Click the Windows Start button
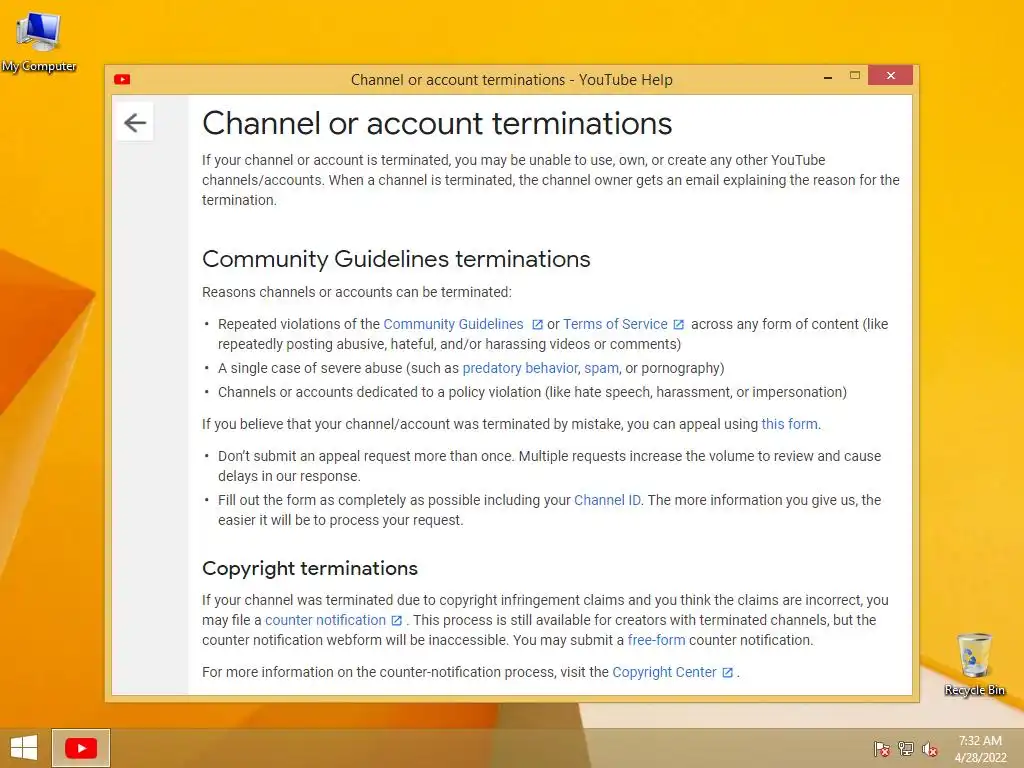The image size is (1024, 768). [24, 748]
